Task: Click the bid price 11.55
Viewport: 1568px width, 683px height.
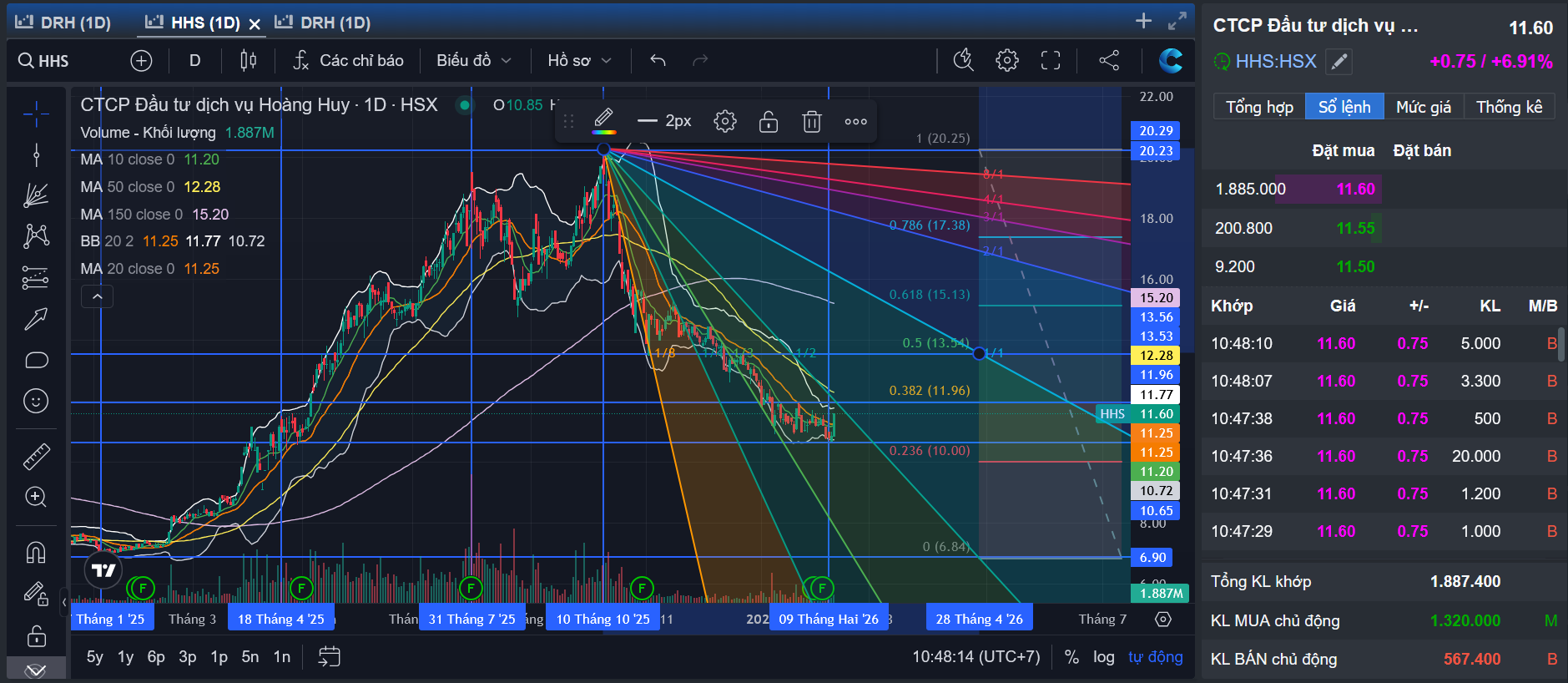Action: (1356, 228)
